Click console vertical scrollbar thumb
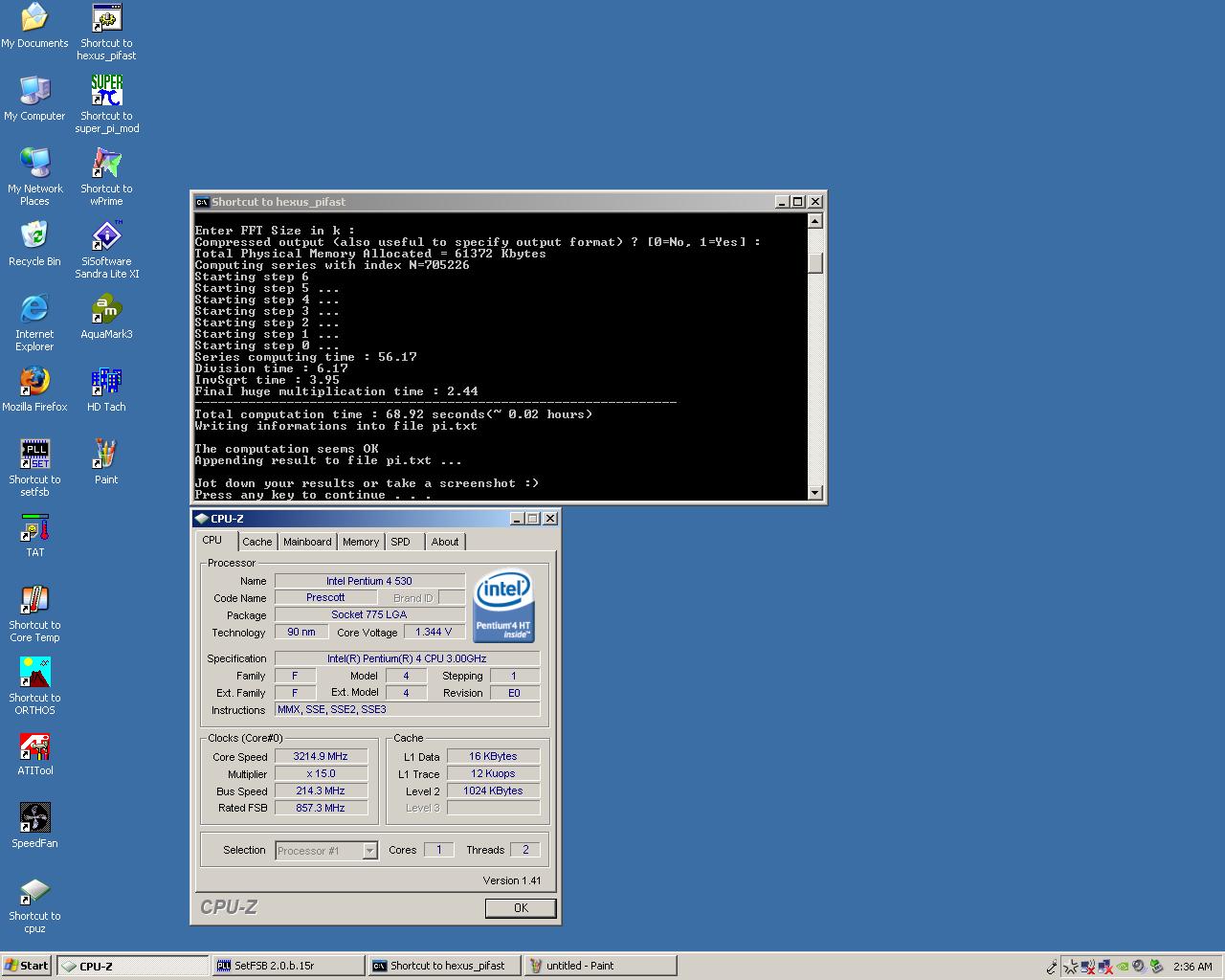This screenshot has height=980, width=1225. 815,262
